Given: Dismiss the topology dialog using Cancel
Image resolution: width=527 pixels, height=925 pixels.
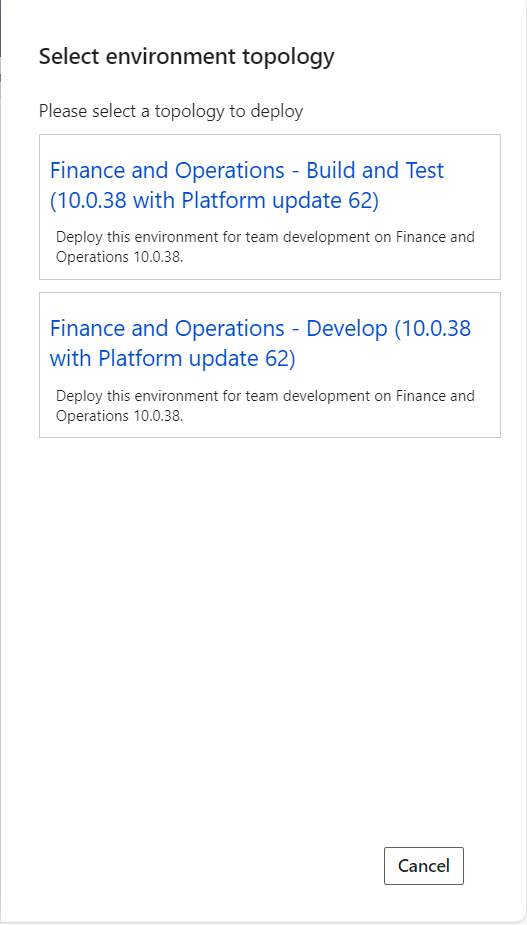Looking at the screenshot, I should click(424, 865).
